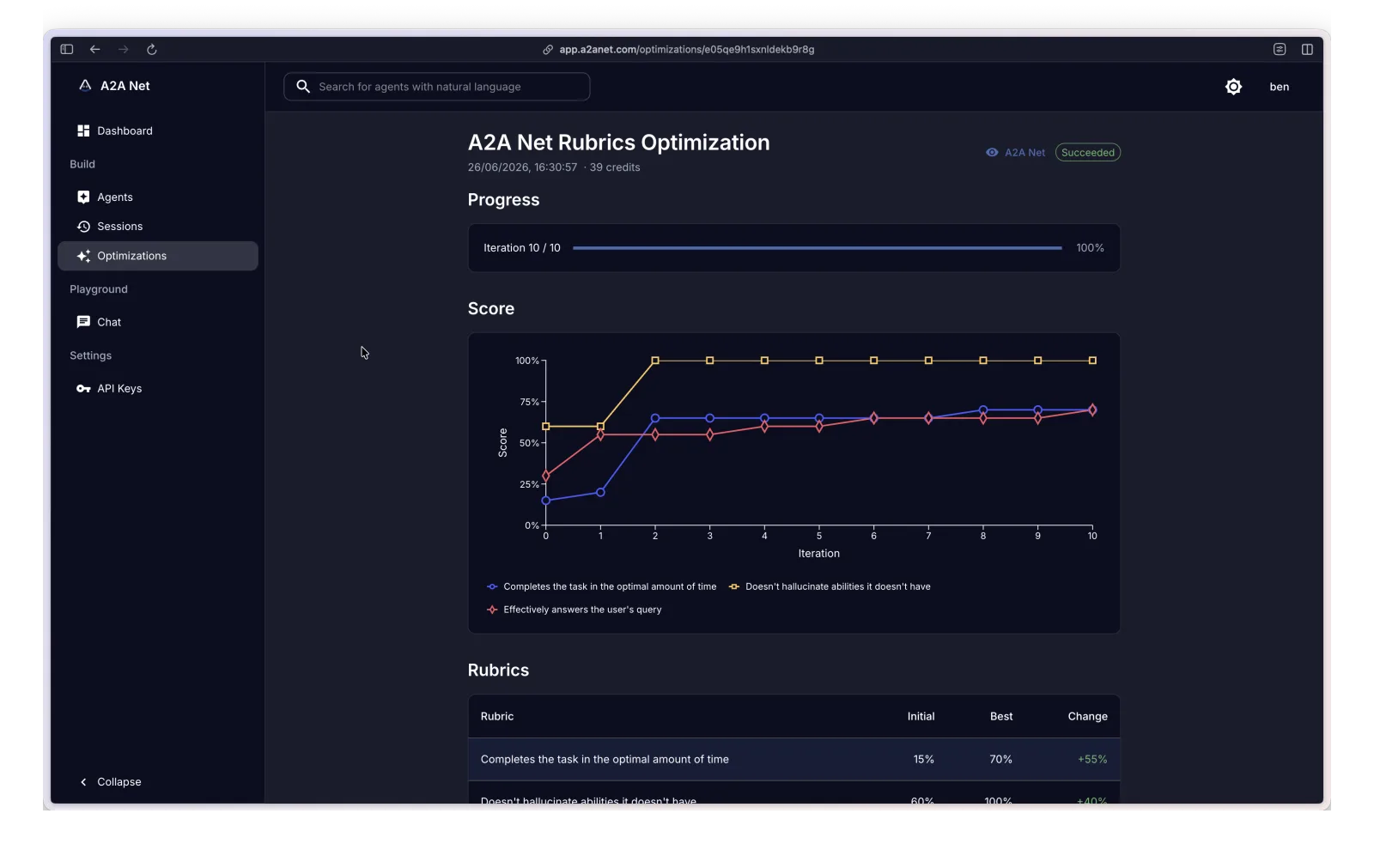Toggle 'Effectively answers the user's query' legend
Image resolution: width=1374 pixels, height=868 pixels.
pos(574,610)
